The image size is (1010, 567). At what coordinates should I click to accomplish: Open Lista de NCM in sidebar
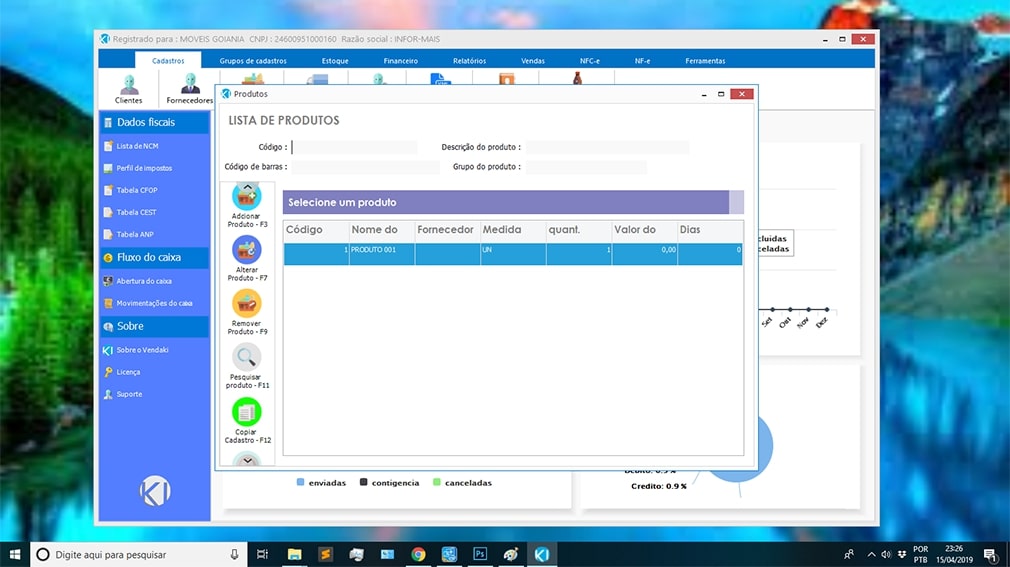pos(137,146)
